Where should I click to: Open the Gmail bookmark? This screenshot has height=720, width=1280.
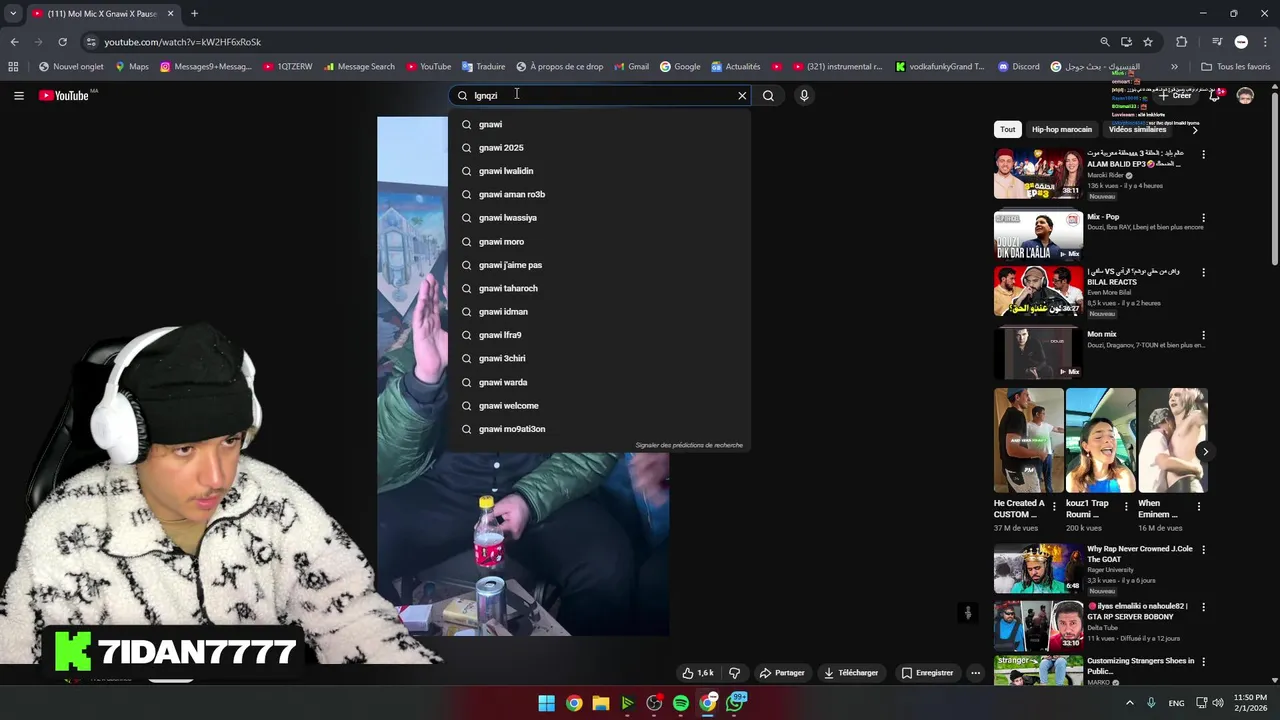click(x=630, y=67)
